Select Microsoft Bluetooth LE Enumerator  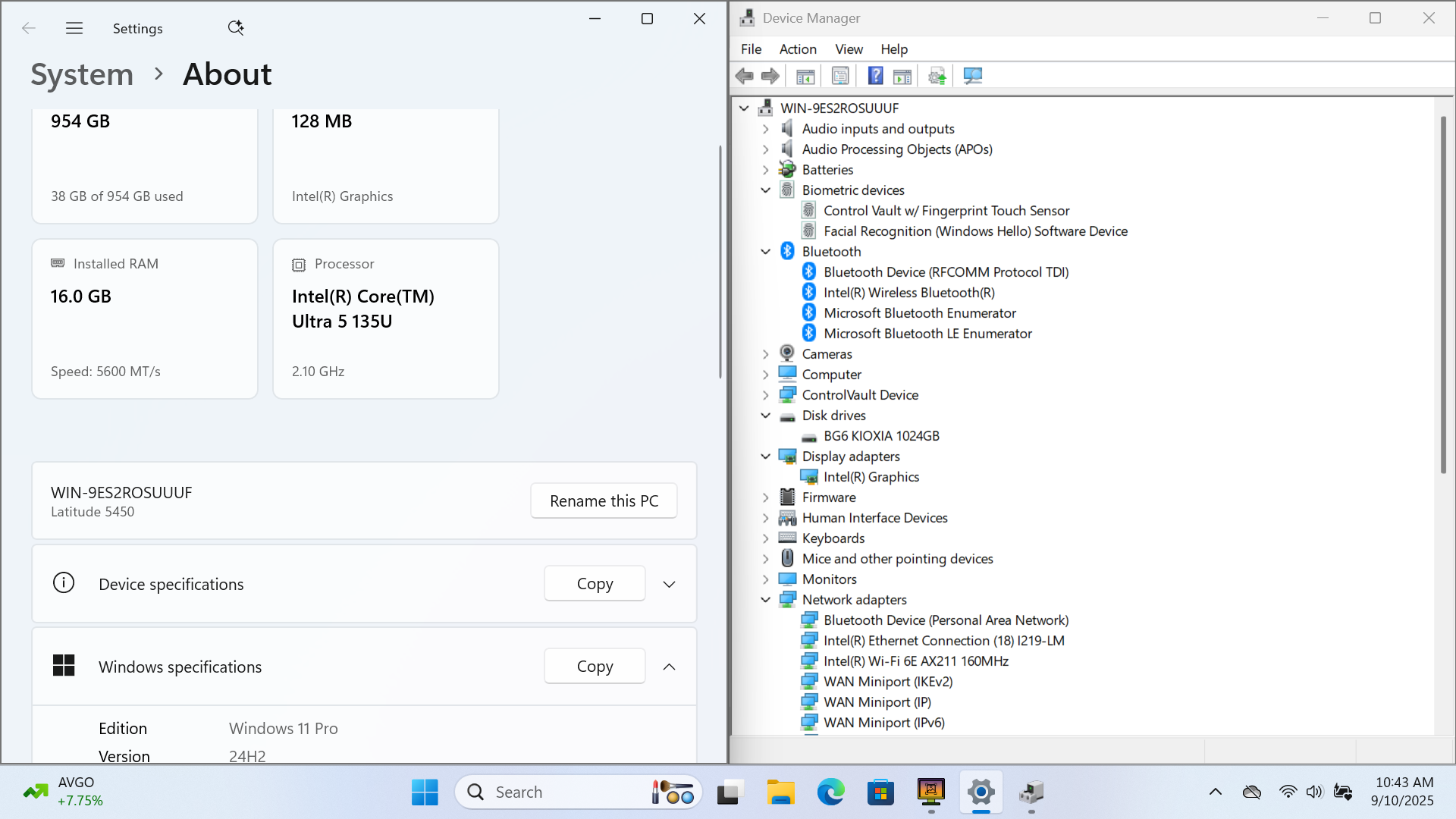tap(927, 334)
